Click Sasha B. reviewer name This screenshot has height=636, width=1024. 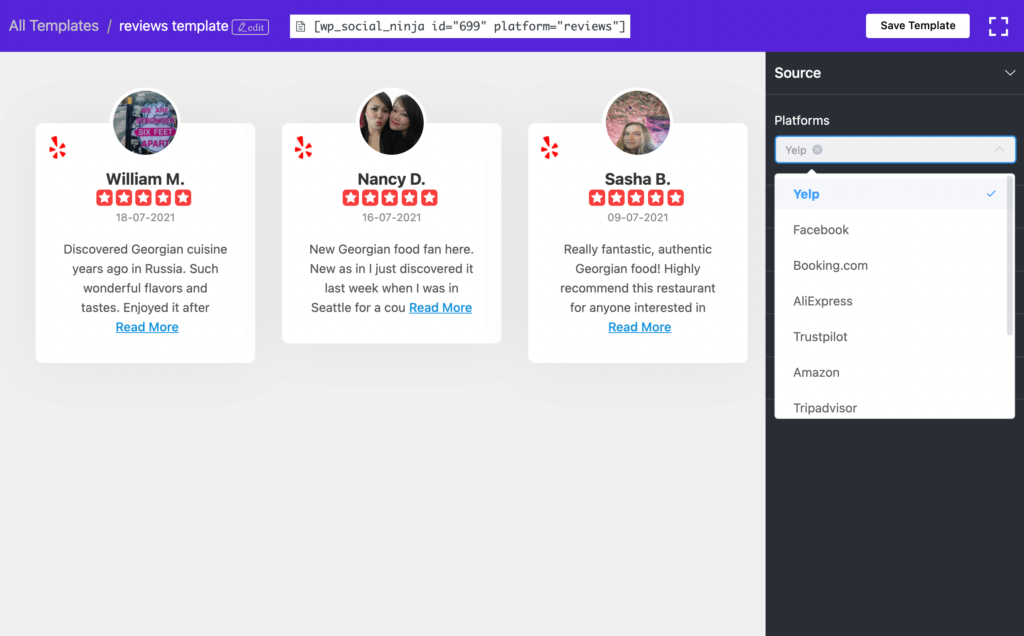[637, 179]
